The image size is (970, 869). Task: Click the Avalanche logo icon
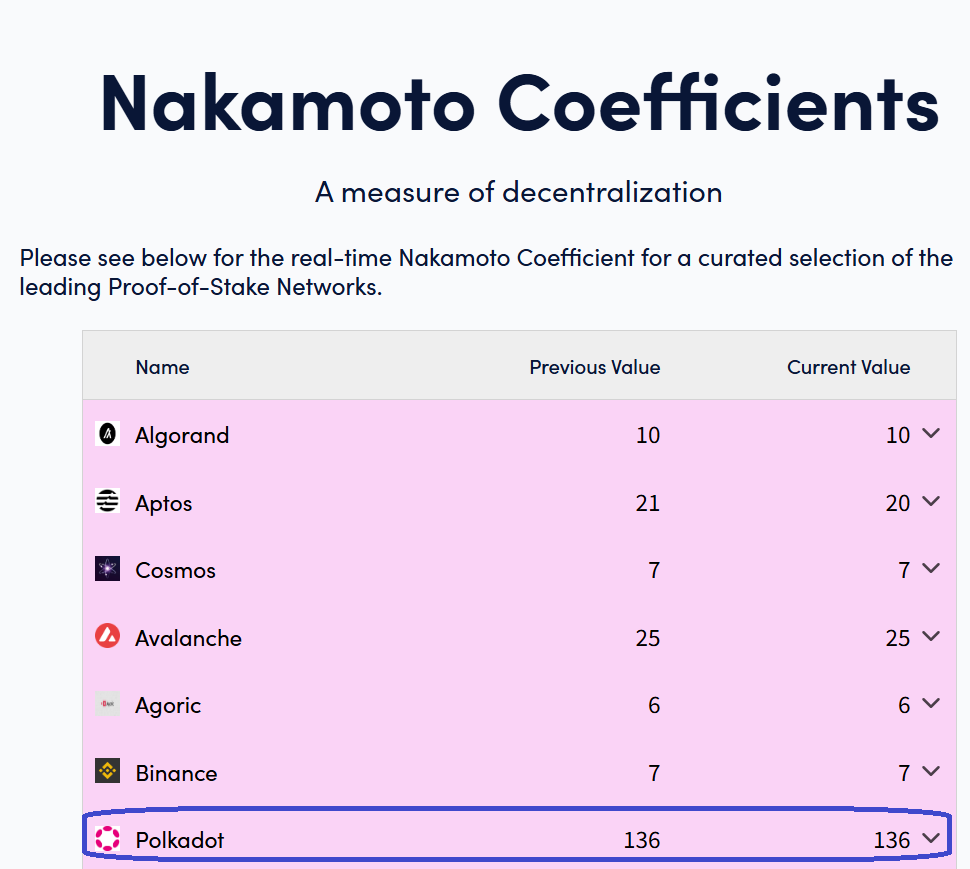coord(107,637)
